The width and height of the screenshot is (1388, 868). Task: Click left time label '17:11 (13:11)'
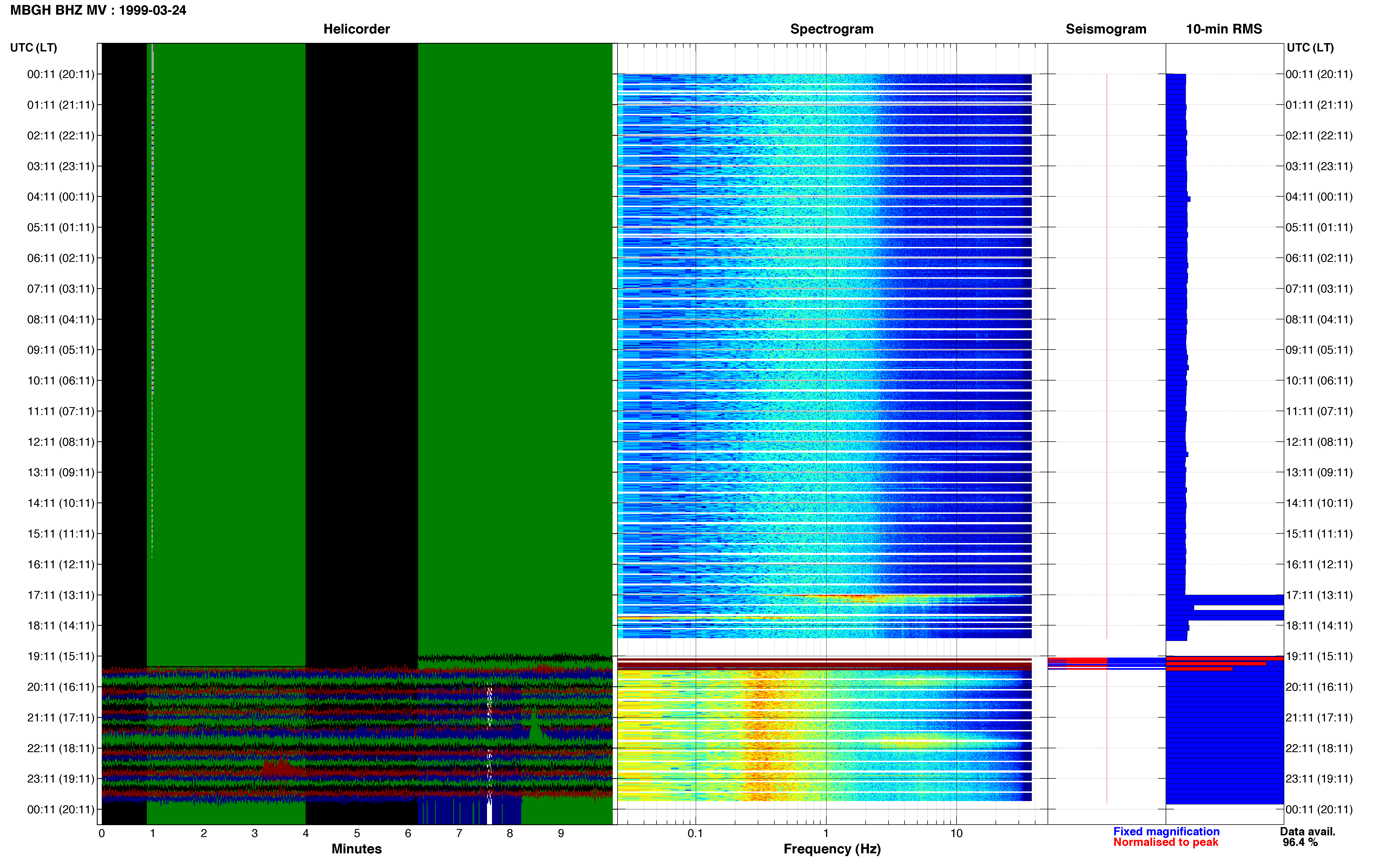(x=61, y=595)
